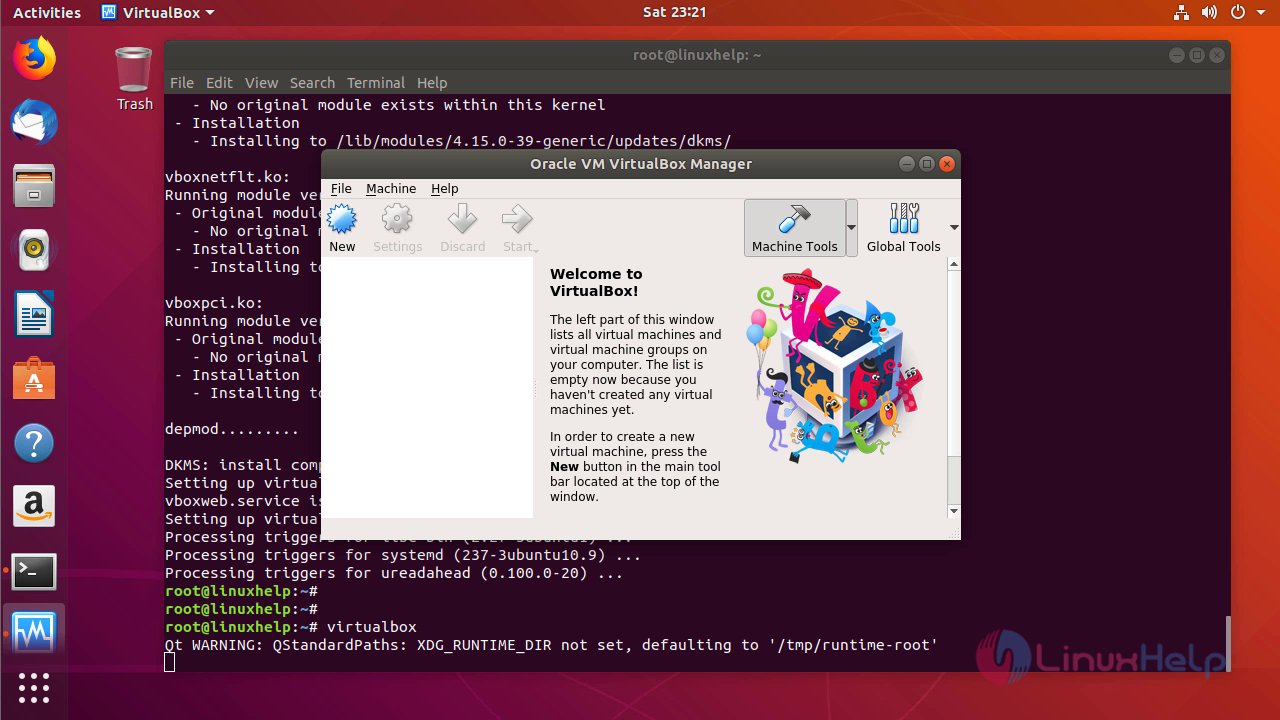Open the terminal View menu

coord(261,83)
